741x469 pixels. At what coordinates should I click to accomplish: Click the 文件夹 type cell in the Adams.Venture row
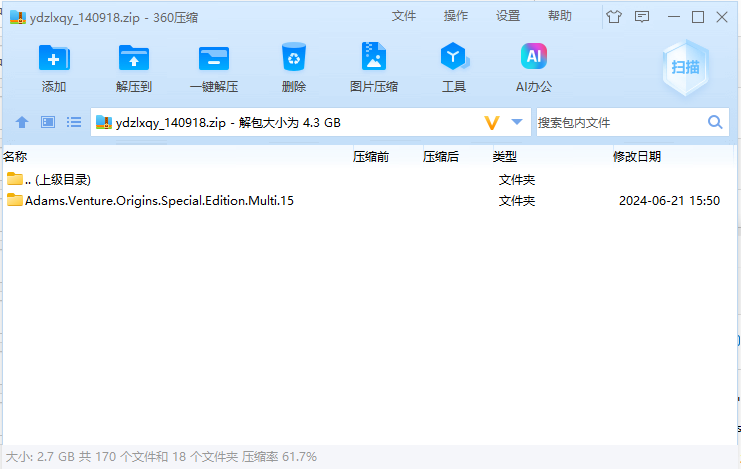tap(517, 200)
